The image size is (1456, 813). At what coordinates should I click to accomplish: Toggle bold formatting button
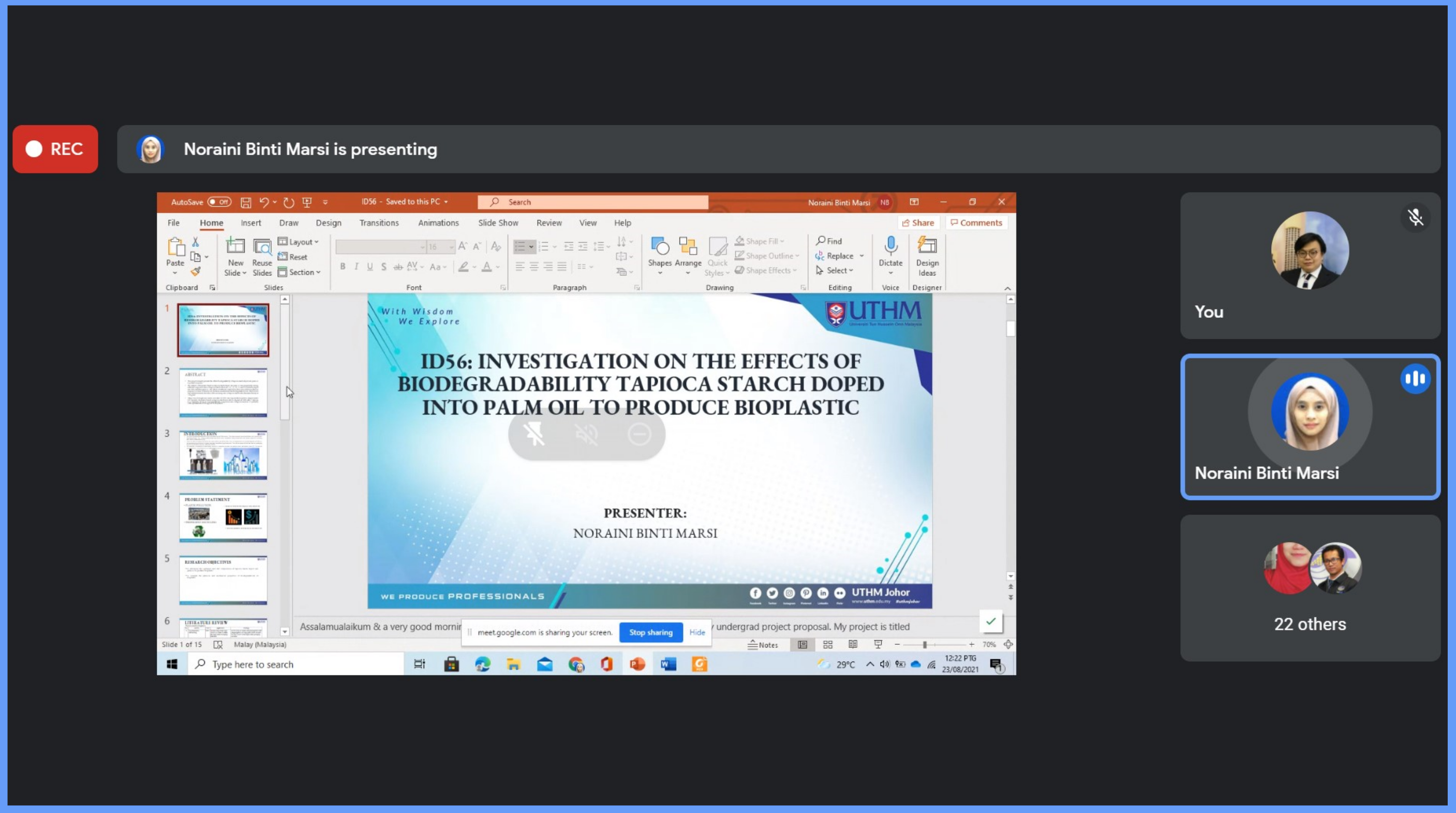point(343,267)
